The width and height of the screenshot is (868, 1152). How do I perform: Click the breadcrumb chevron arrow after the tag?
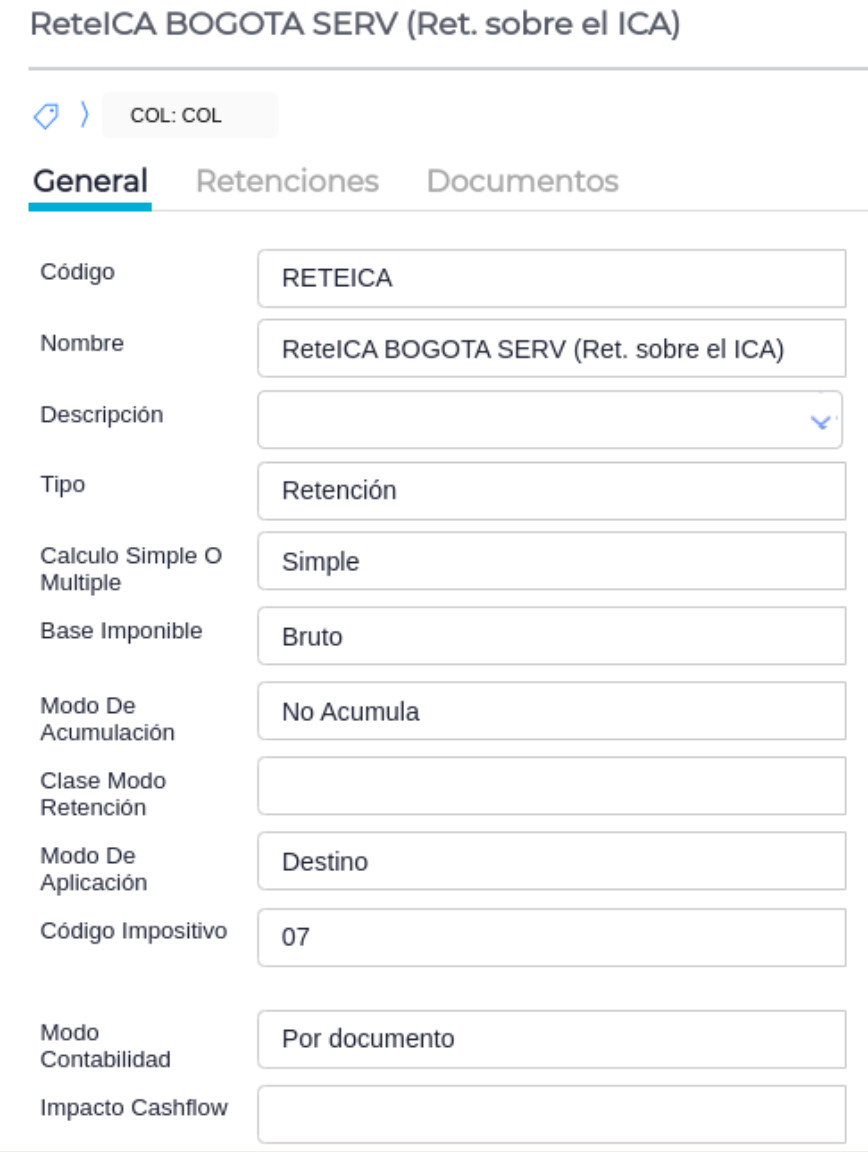84,116
